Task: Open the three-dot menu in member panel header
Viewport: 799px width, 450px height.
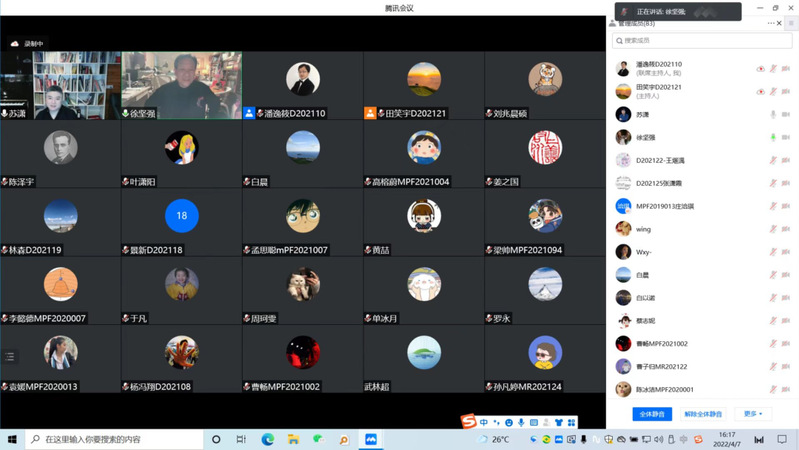Action: point(770,23)
